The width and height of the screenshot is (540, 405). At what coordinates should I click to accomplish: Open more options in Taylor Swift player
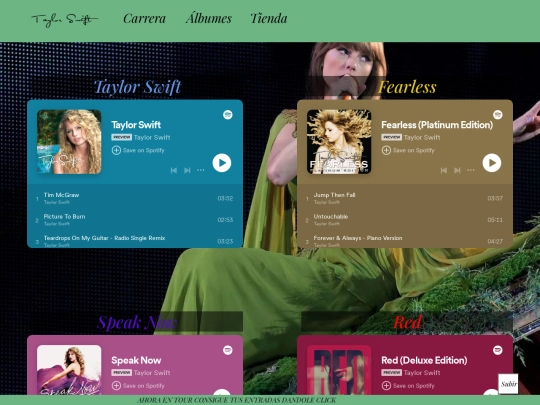click(x=200, y=170)
